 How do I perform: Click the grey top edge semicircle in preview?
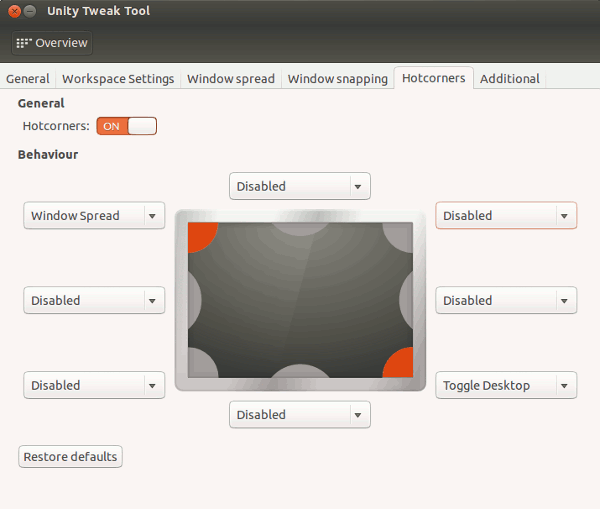[x=300, y=228]
